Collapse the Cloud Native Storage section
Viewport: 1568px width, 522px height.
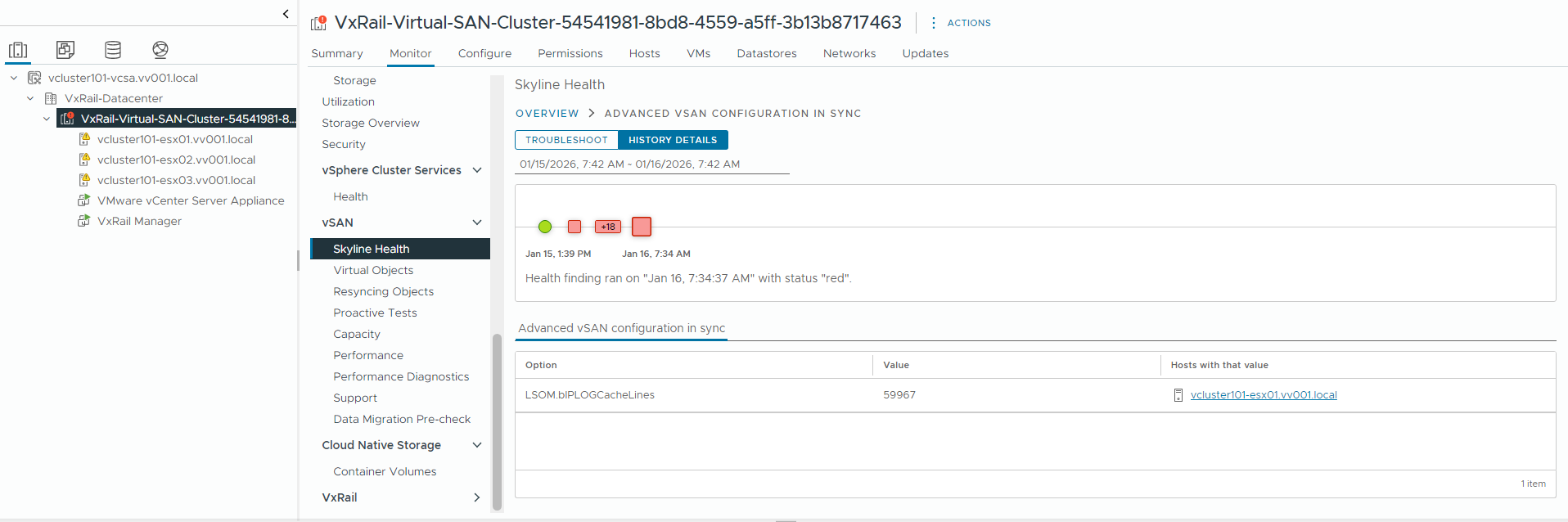[x=477, y=445]
